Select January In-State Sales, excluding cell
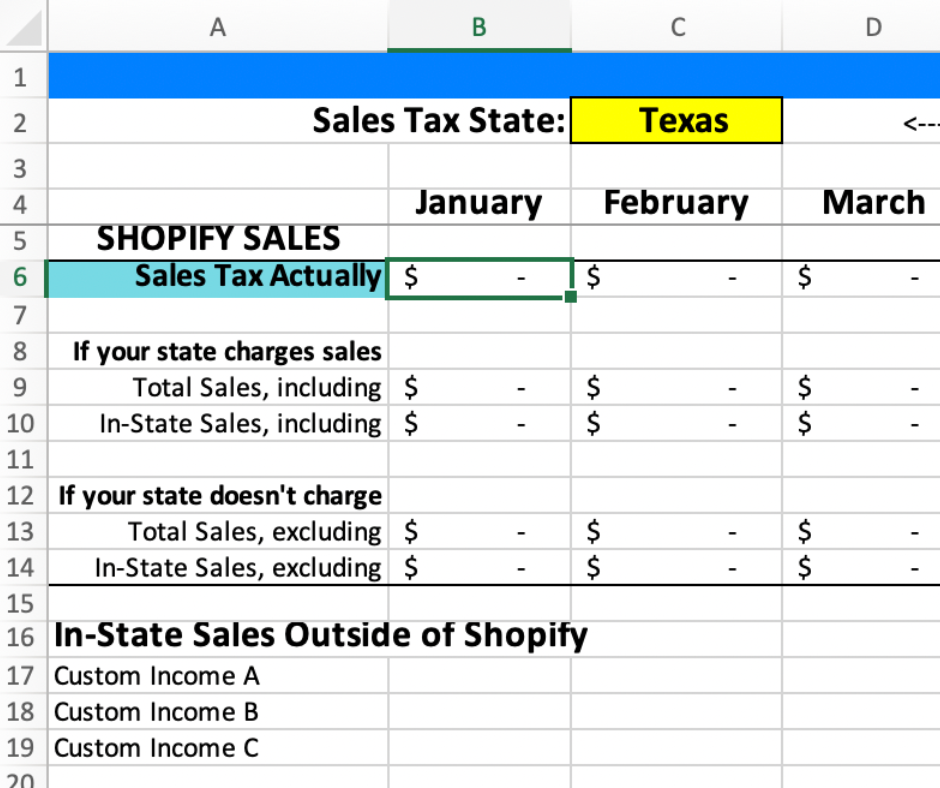Screen dimensions: 940x788 click(x=478, y=568)
